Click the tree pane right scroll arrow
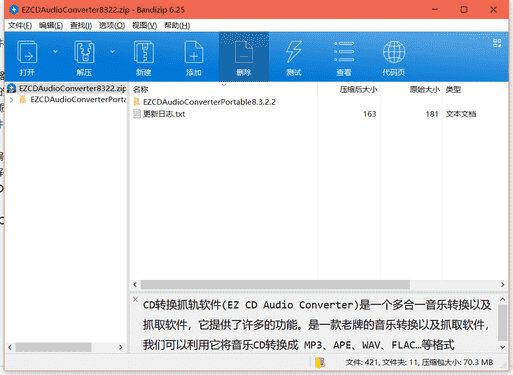This screenshot has height=375, width=513. point(121,347)
